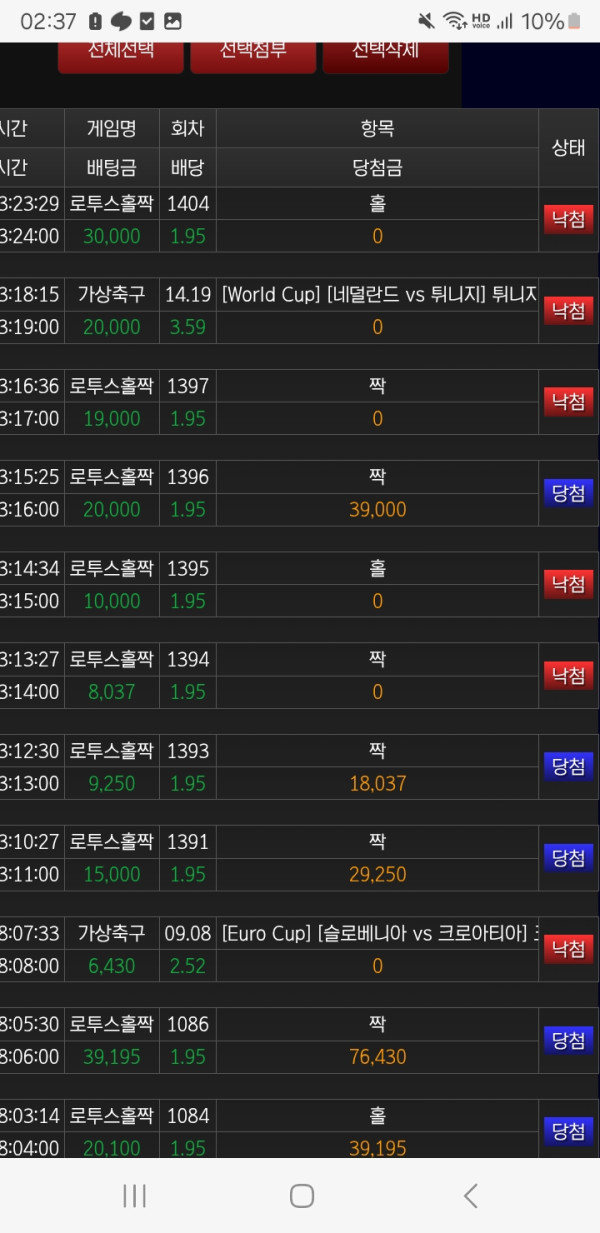Tap the 상태 column header

click(x=568, y=147)
